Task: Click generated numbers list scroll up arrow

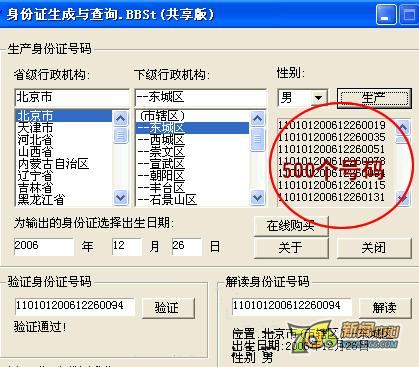Action: [x=402, y=127]
